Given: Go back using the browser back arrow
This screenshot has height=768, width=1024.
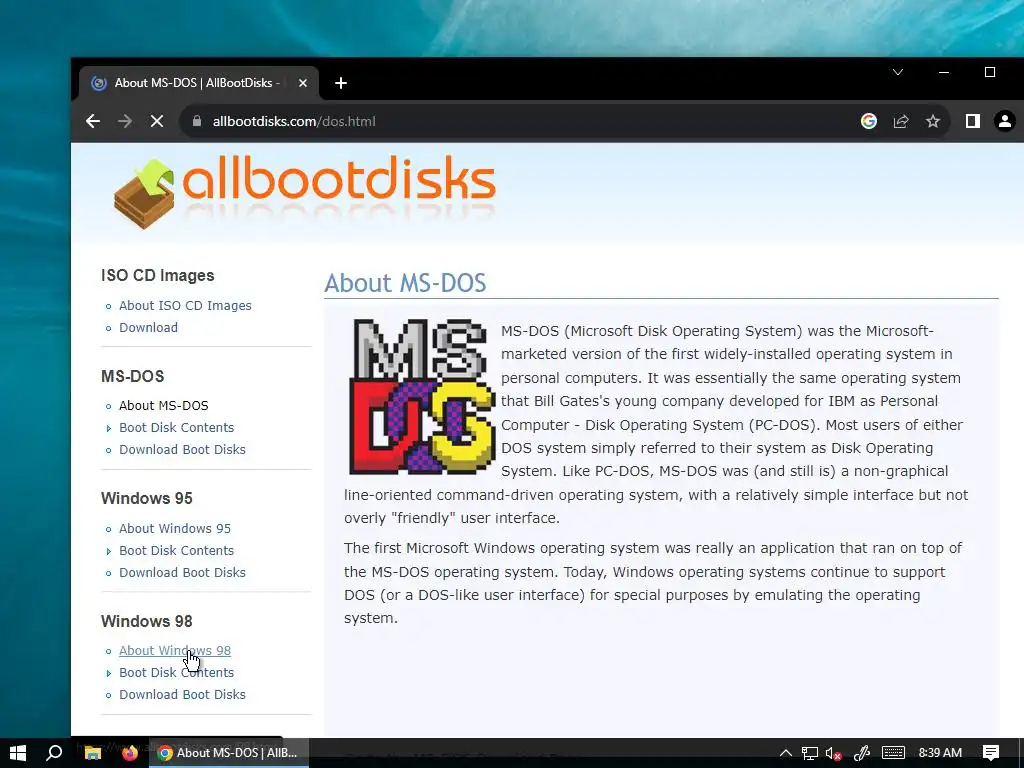Looking at the screenshot, I should (93, 121).
